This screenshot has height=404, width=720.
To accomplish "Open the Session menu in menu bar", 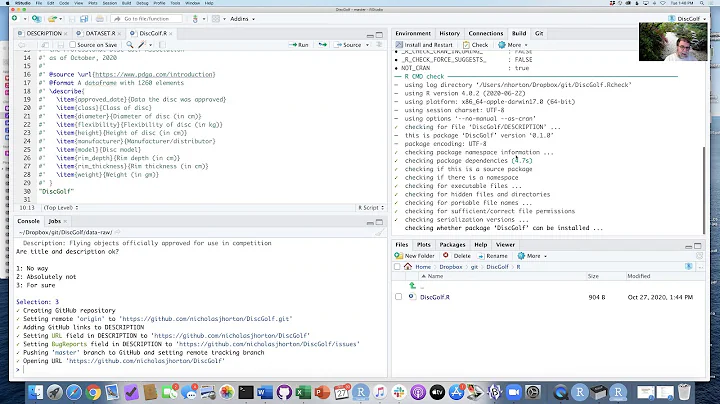I will point(109,3).
